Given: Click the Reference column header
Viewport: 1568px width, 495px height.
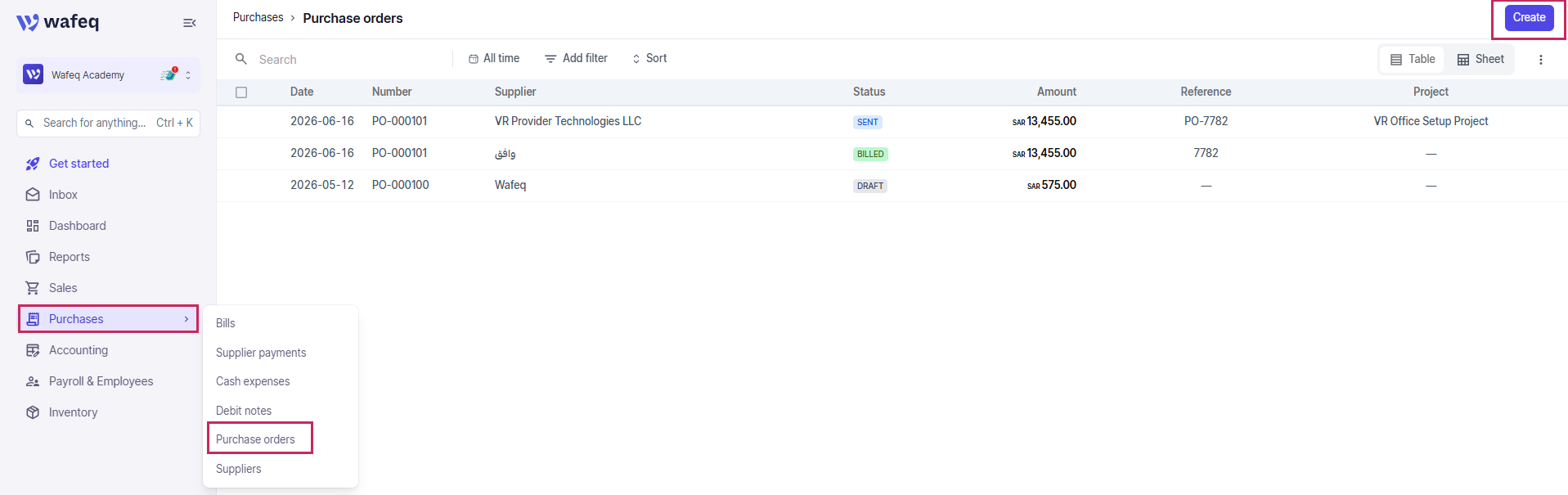Looking at the screenshot, I should click(x=1206, y=92).
